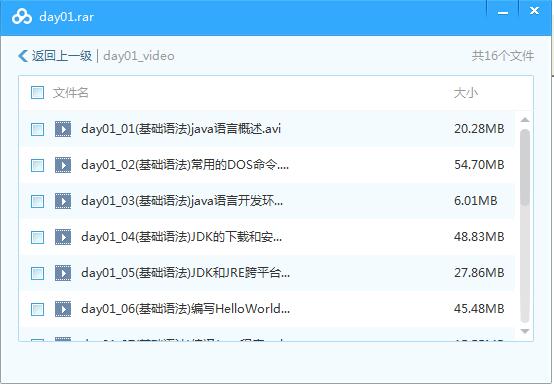Select file name day01_06(基础语法)编写HelloWorld

coord(185,309)
